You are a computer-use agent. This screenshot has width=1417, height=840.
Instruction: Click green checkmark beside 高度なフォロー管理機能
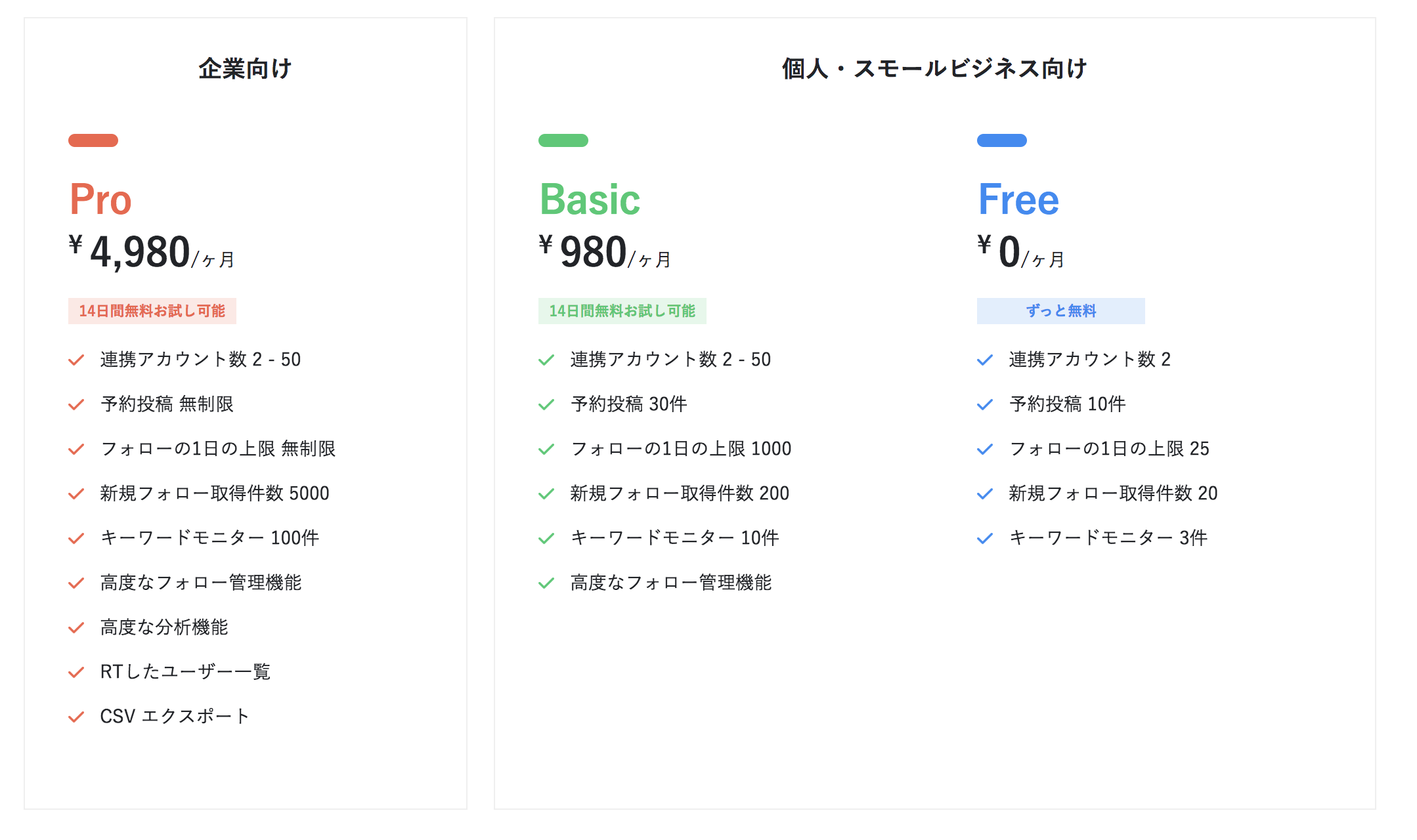coord(546,583)
